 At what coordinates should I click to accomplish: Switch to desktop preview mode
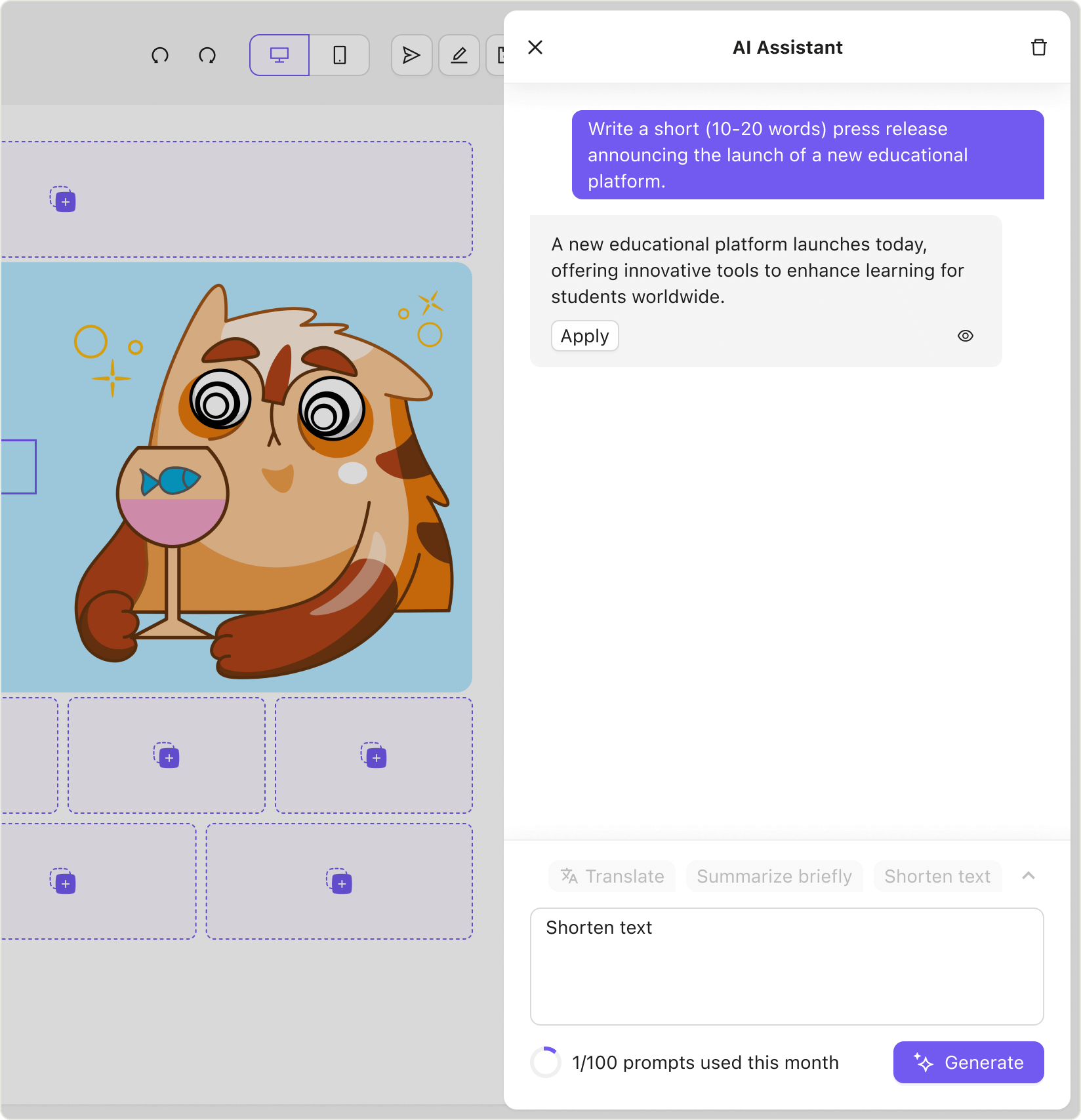[279, 55]
